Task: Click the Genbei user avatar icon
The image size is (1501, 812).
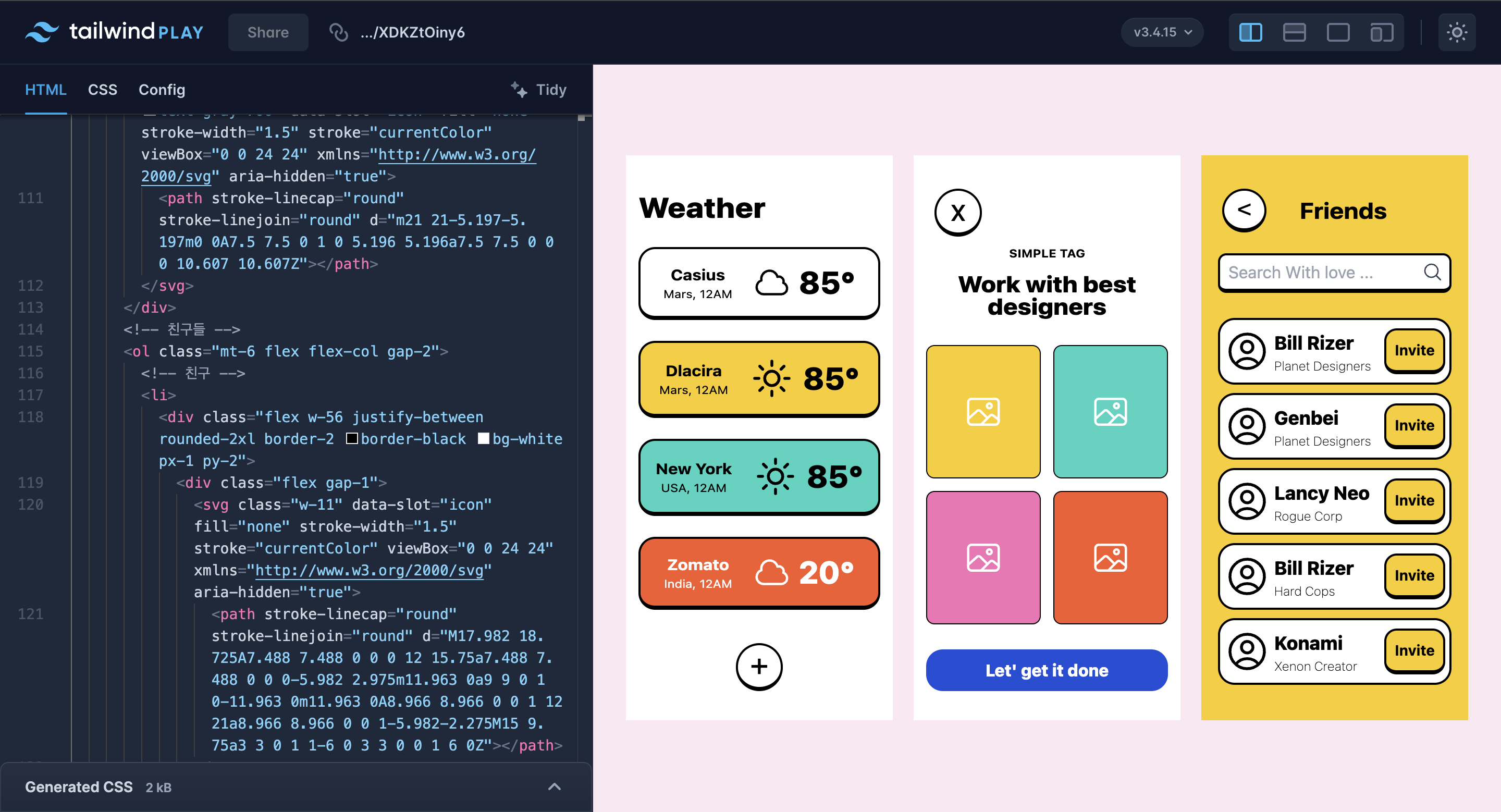Action: tap(1247, 426)
